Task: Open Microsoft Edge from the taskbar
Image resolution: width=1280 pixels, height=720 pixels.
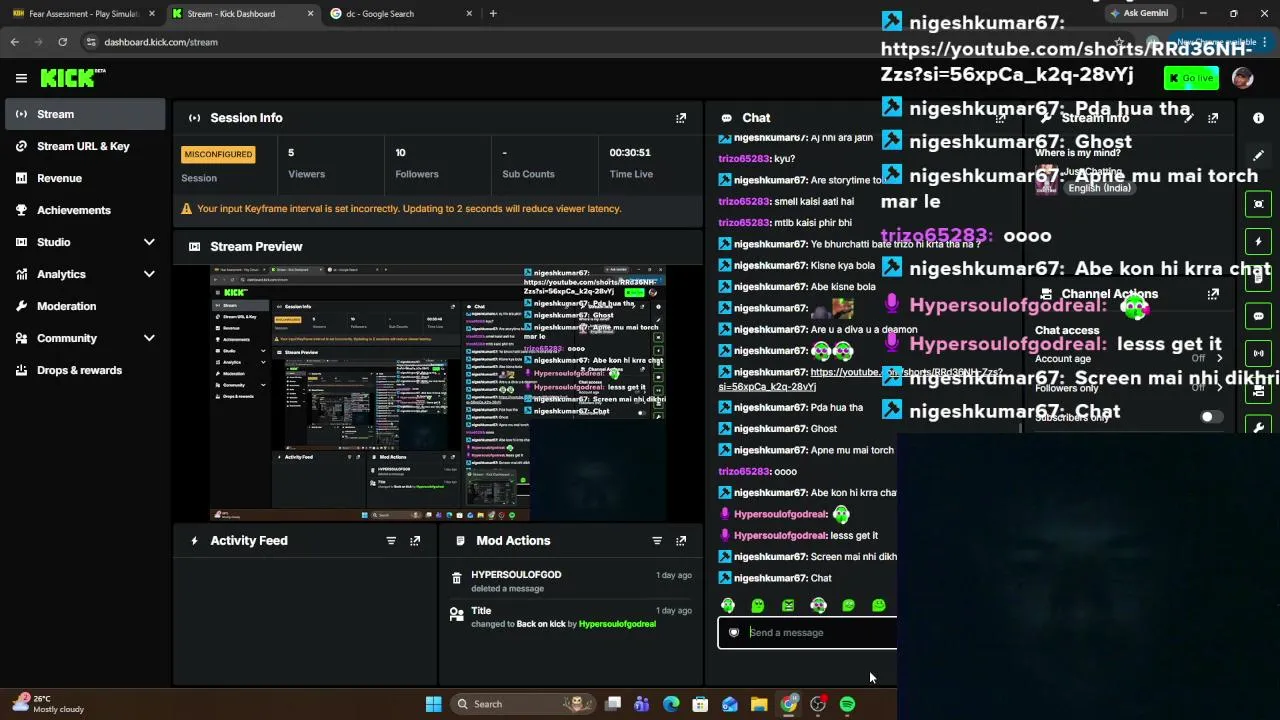Action: coord(671,704)
